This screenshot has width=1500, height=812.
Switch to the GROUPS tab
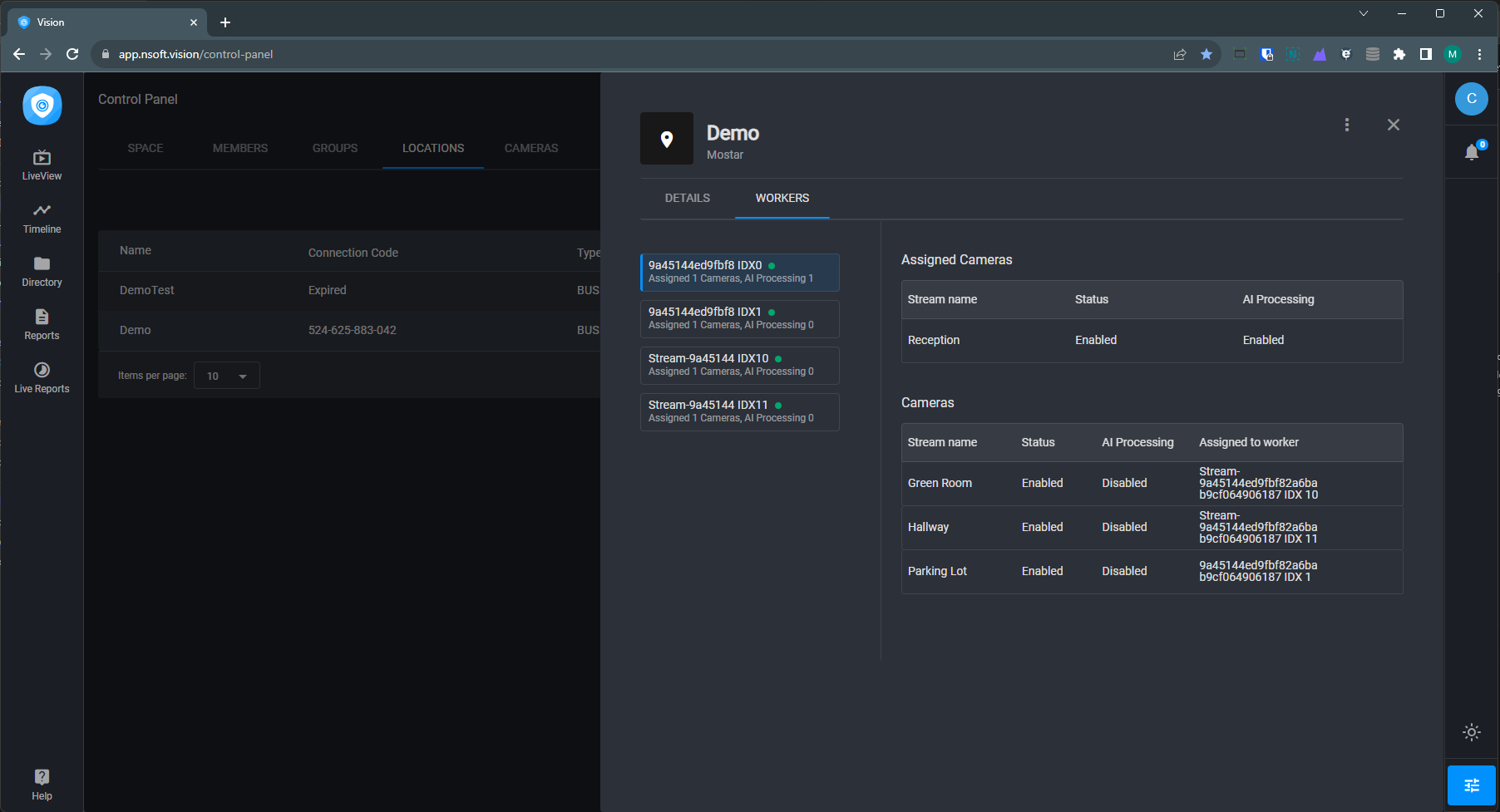[335, 148]
